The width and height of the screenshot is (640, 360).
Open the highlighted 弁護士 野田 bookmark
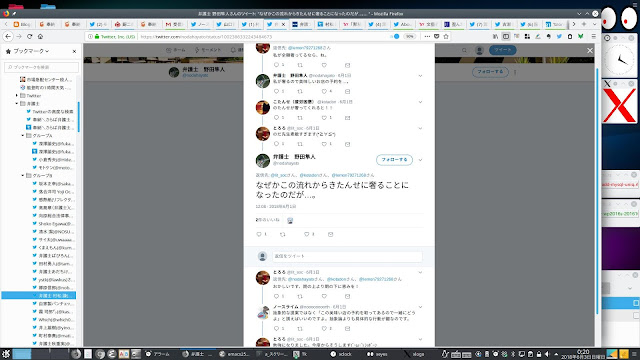tap(39, 295)
